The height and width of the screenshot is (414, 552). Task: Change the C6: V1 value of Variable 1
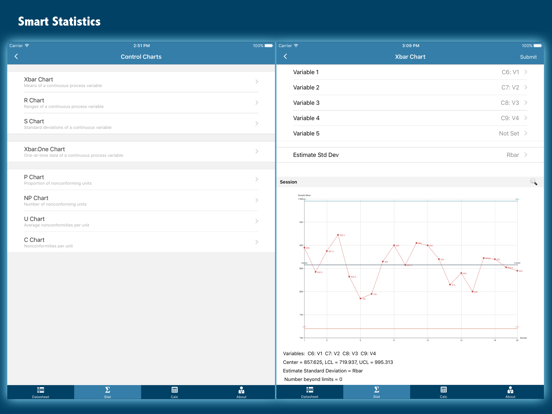coord(510,72)
